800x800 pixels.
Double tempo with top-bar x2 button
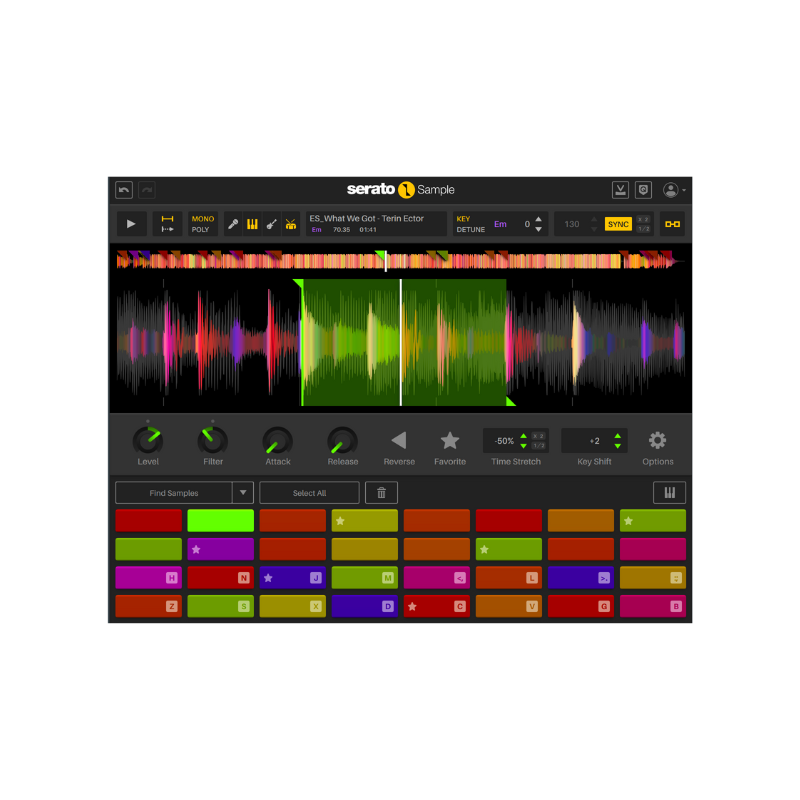(643, 219)
